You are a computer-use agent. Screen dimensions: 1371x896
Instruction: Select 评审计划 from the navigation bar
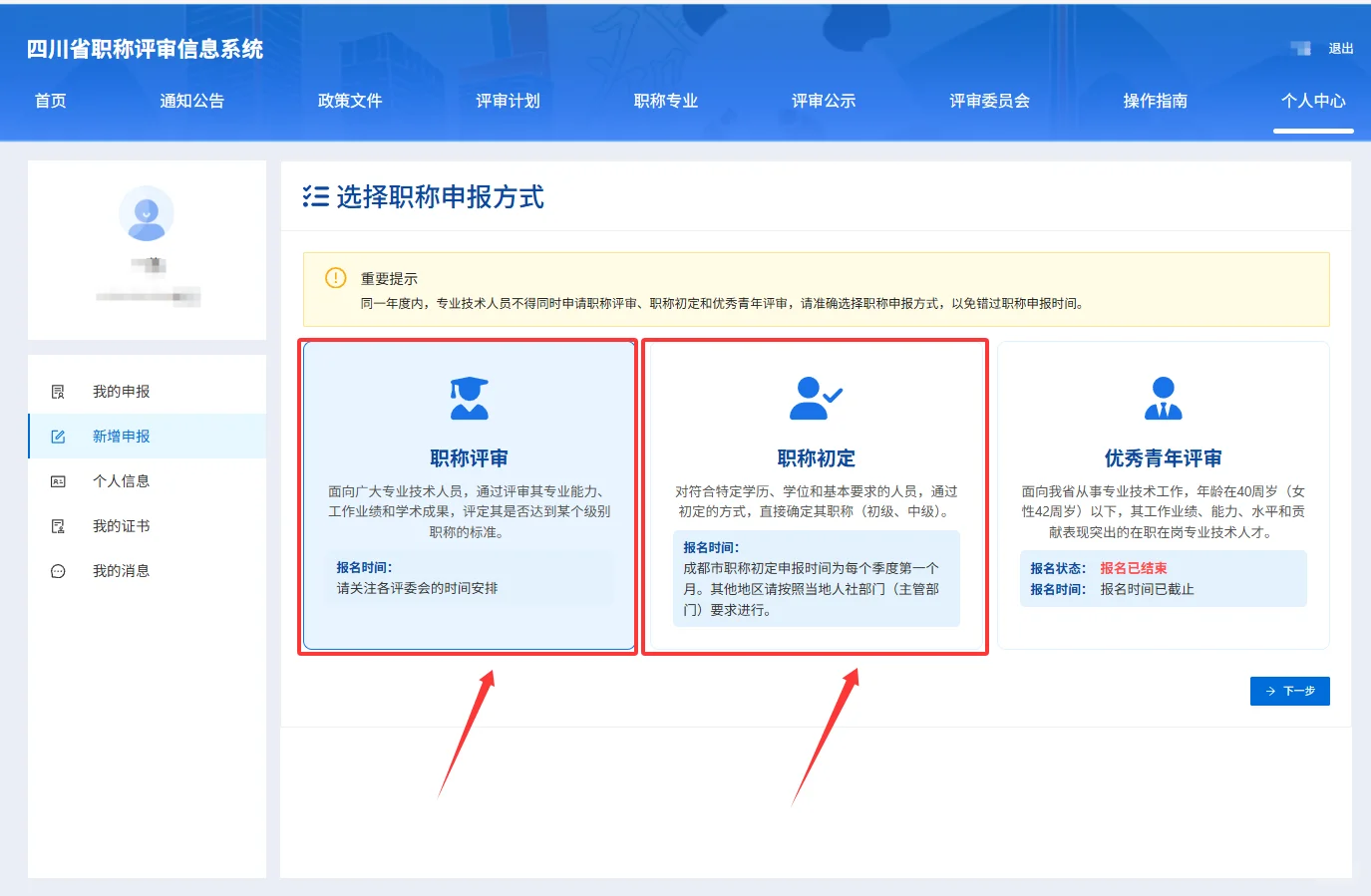507,101
